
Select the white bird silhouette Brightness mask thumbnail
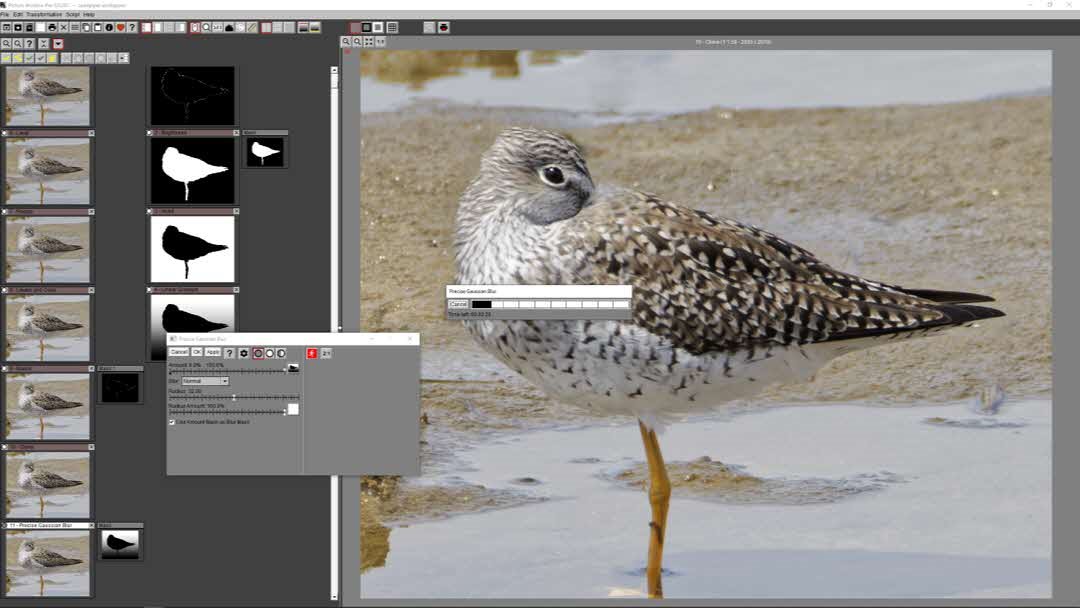(x=193, y=171)
